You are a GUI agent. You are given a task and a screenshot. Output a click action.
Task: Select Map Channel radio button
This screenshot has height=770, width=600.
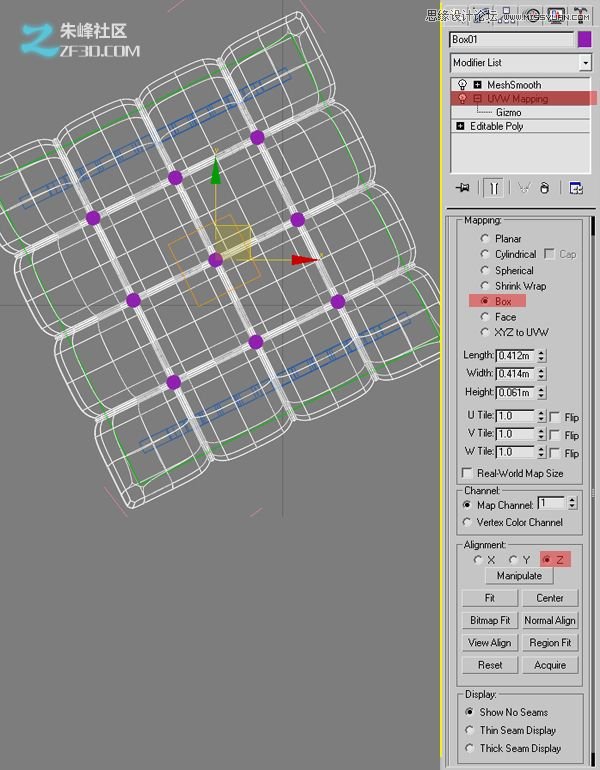tap(467, 505)
